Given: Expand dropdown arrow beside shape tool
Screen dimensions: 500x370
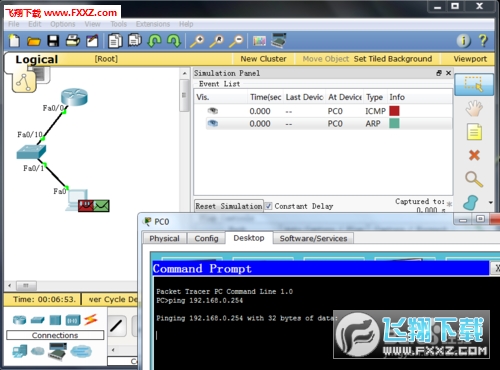Looking at the screenshot, I should tap(490, 202).
